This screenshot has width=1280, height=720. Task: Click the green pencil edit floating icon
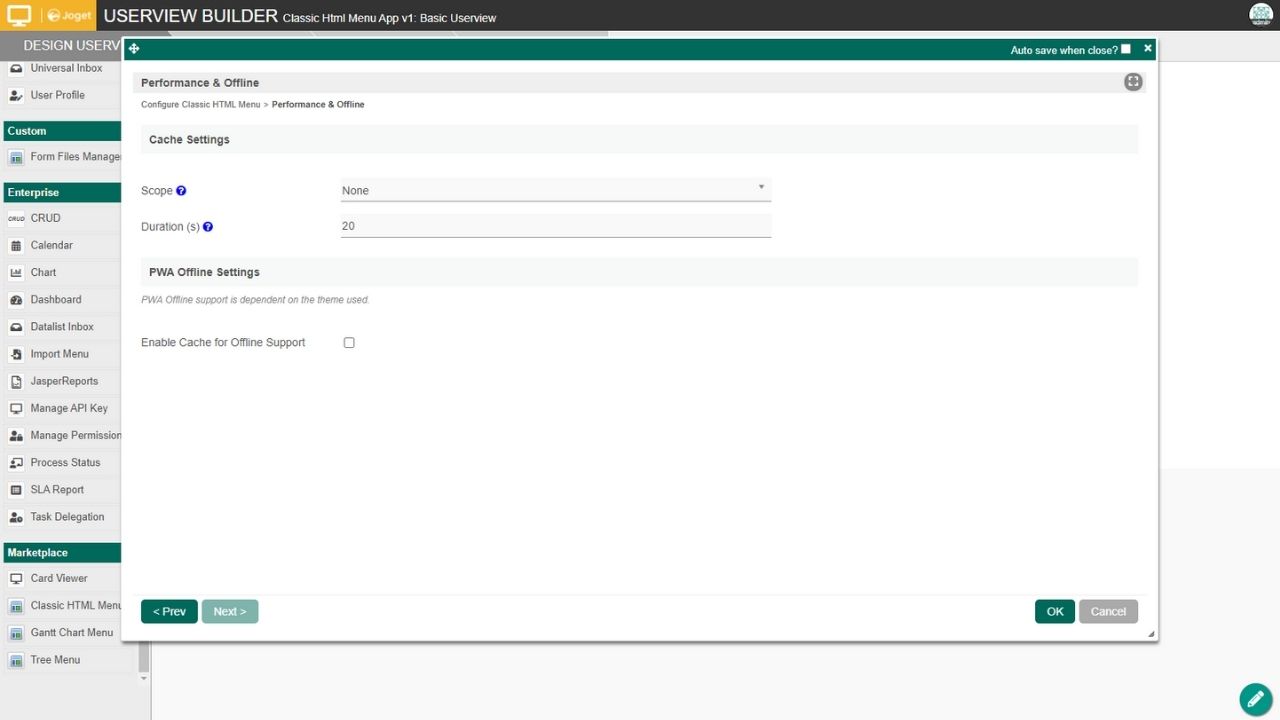(1255, 699)
